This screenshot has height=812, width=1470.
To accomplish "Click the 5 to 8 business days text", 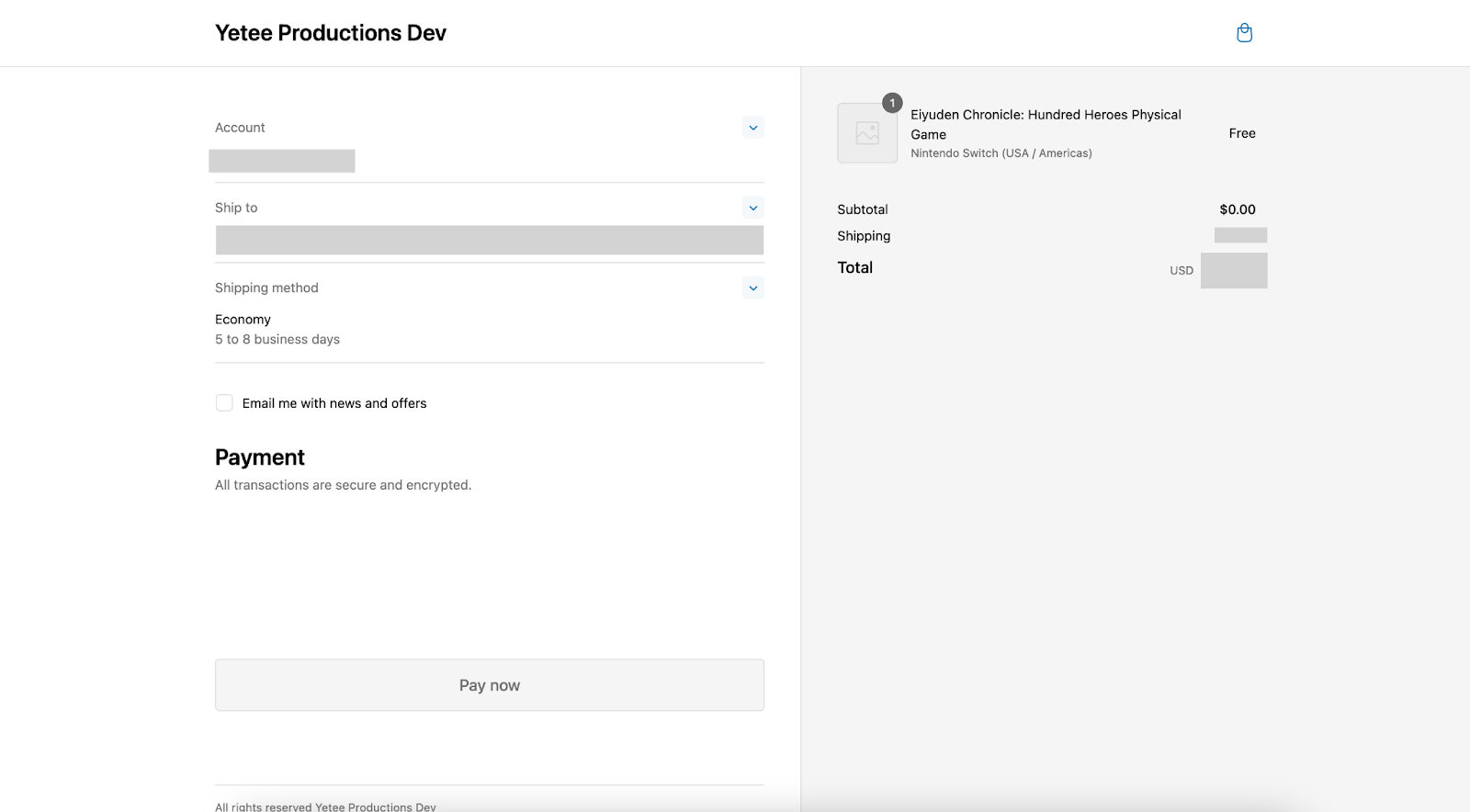I will click(277, 339).
